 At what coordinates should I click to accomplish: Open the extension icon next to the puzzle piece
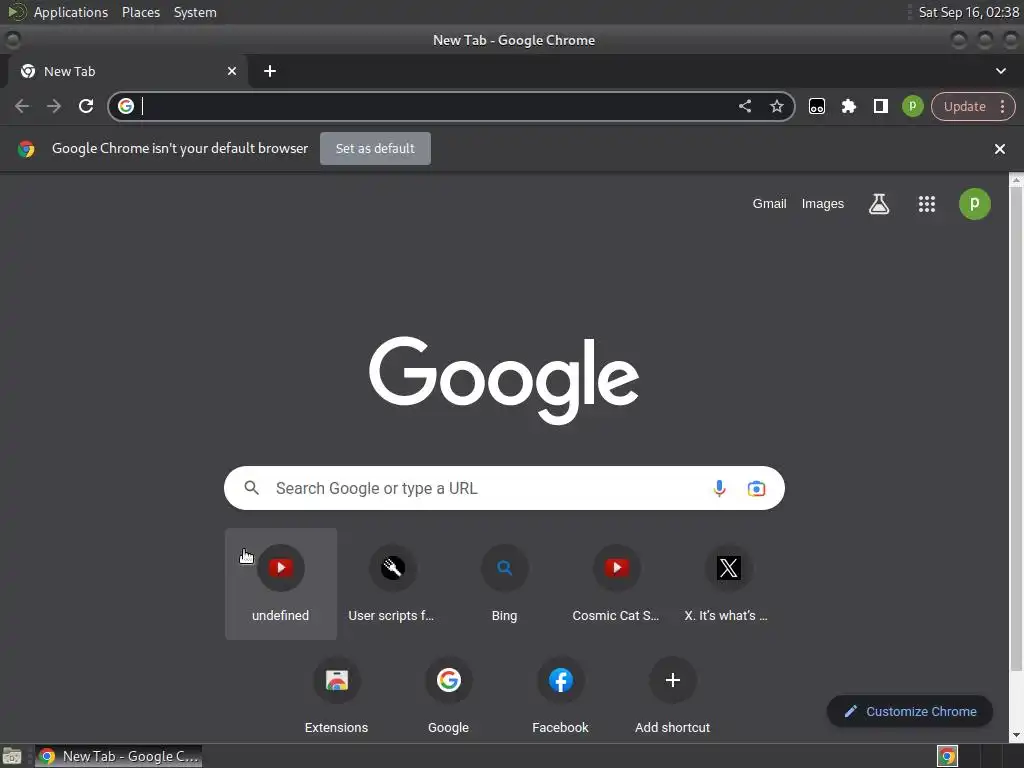(816, 106)
